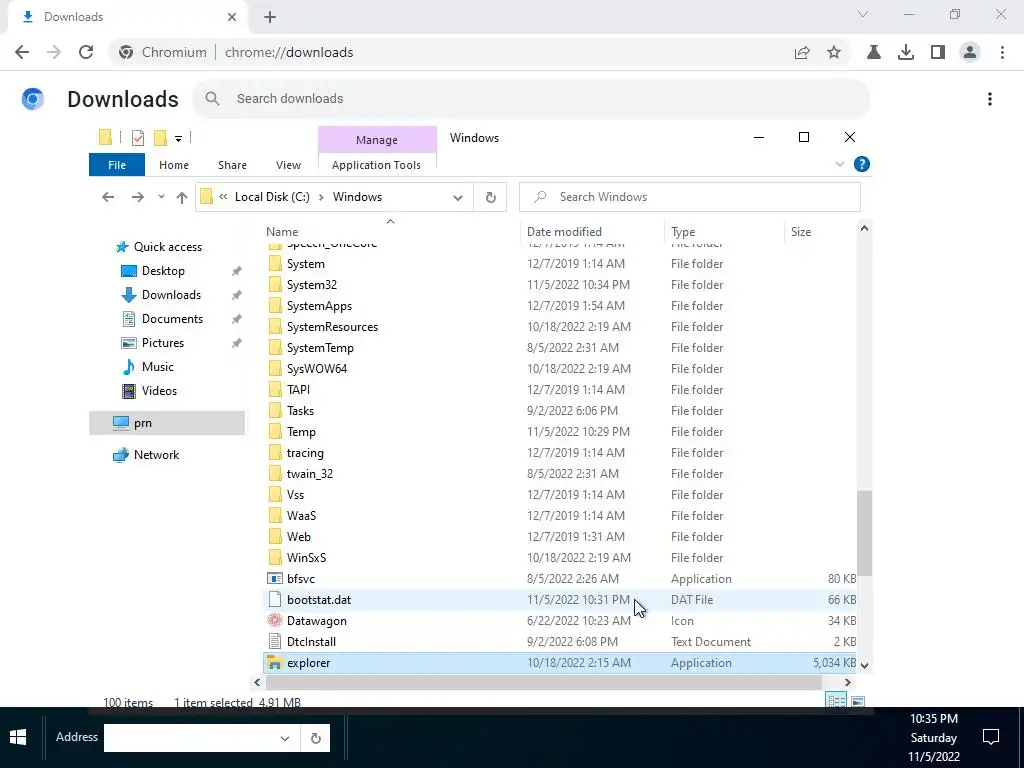This screenshot has width=1024, height=768.
Task: Open the Chromium downloads tray icon
Action: [906, 52]
